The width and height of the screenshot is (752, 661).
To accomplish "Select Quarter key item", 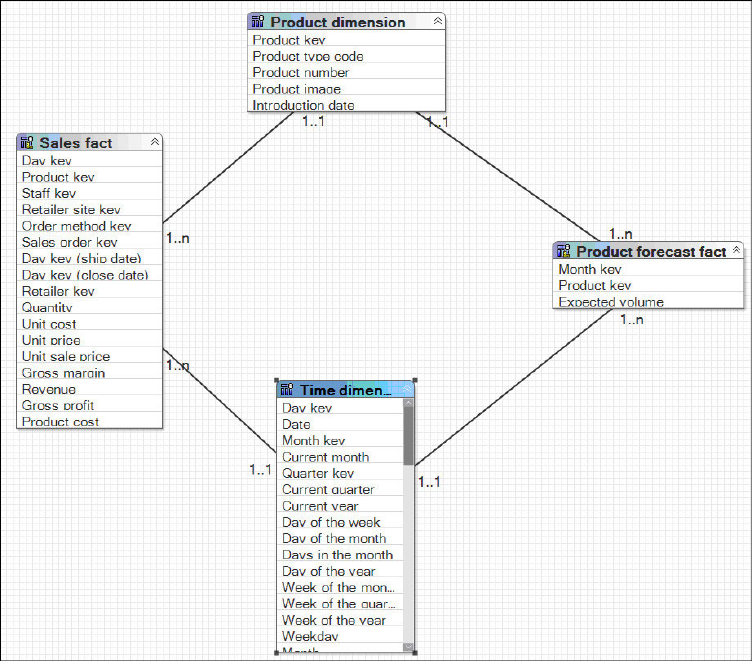I will (341, 473).
